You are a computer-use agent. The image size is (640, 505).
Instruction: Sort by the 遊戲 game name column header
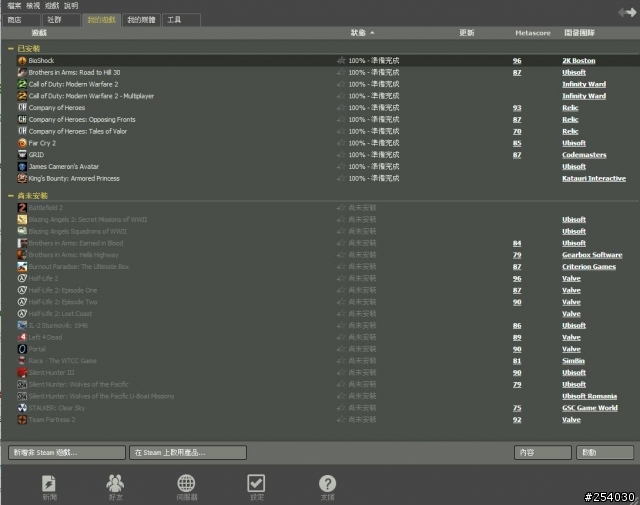point(39,33)
